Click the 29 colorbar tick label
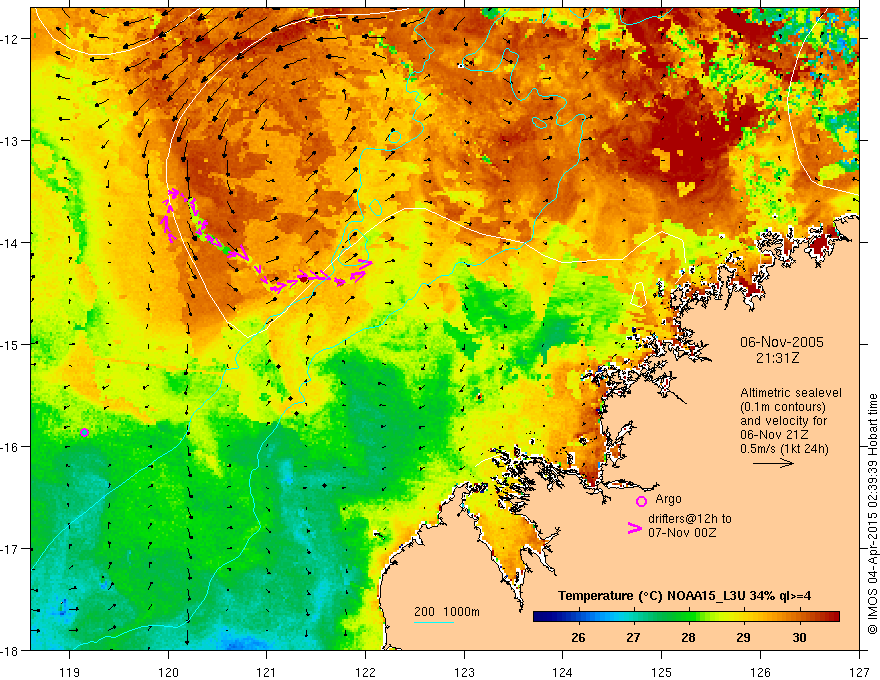The height and width of the screenshot is (680, 880). click(x=743, y=637)
